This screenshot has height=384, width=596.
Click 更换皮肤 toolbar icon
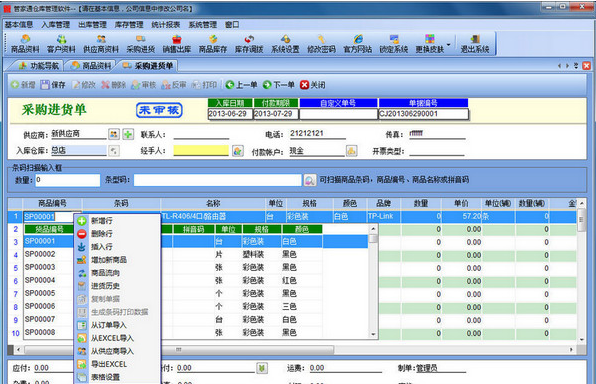click(x=430, y=44)
